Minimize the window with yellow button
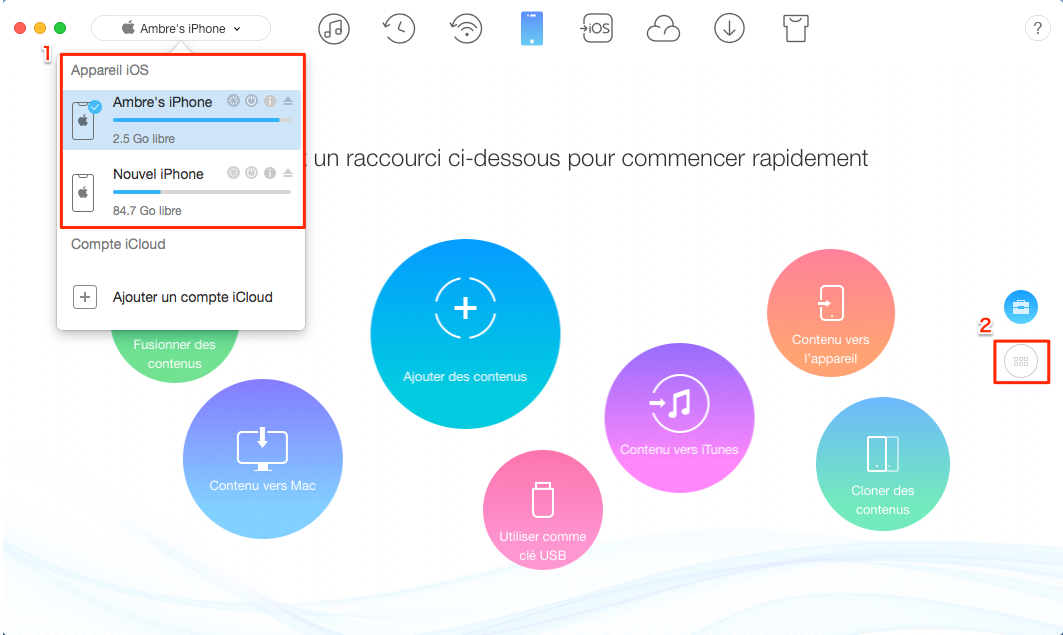 tap(40, 28)
